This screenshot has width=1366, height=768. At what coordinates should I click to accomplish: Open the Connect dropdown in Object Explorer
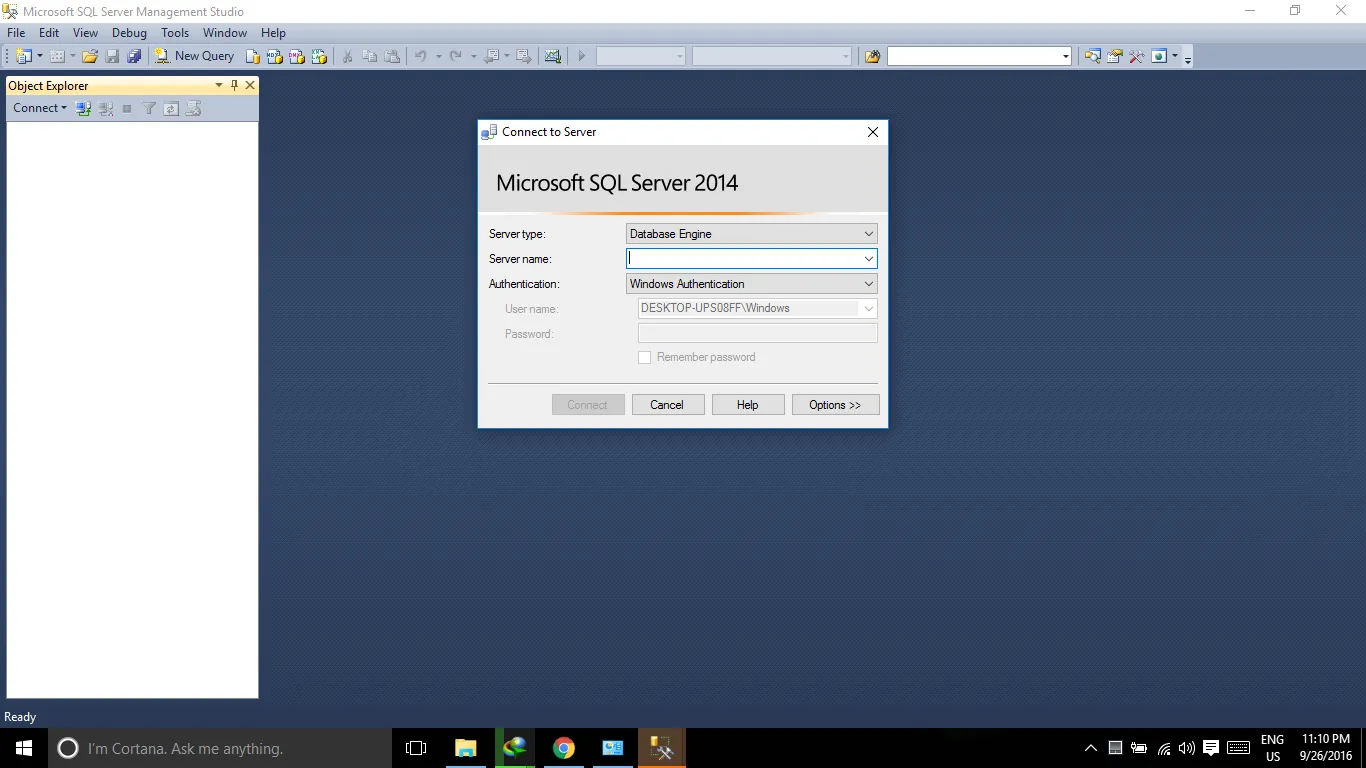40,108
